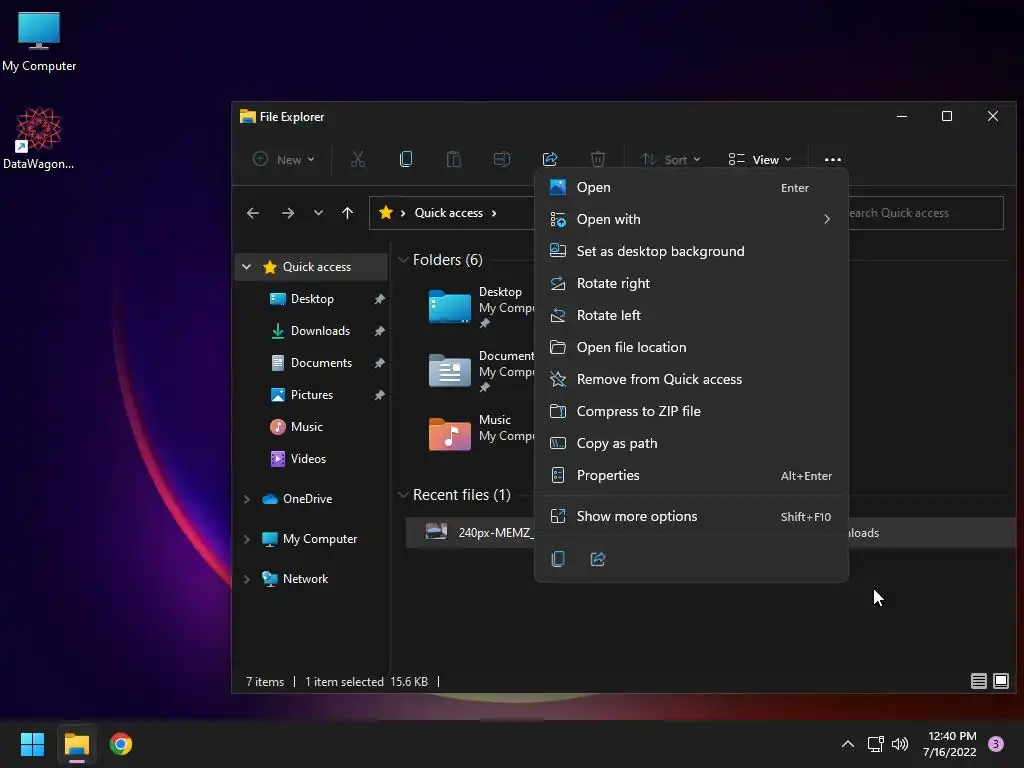Click the Share icon in toolbar
The width and height of the screenshot is (1024, 768).
[x=550, y=159]
